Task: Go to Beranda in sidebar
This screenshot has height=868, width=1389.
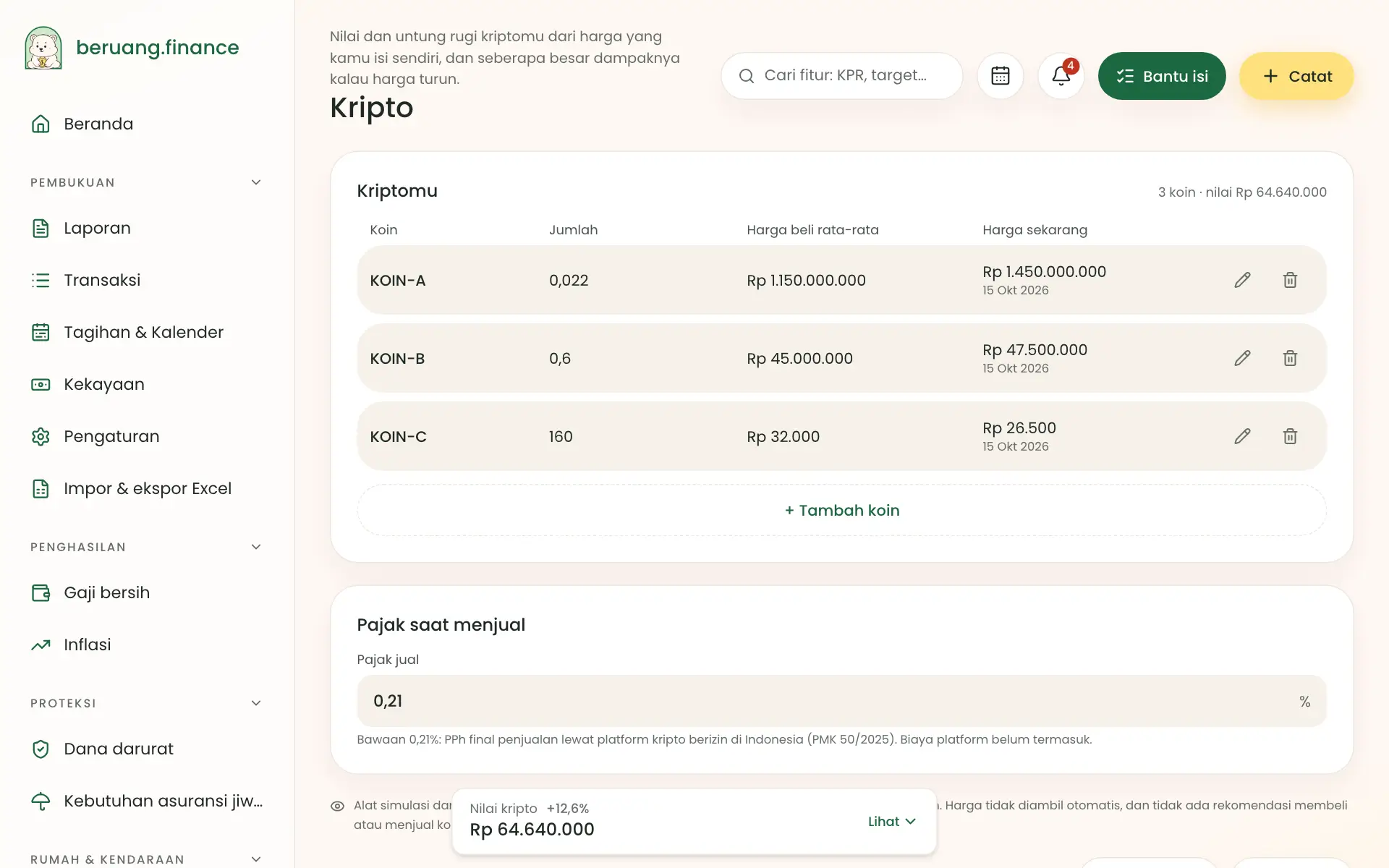Action: click(x=147, y=124)
